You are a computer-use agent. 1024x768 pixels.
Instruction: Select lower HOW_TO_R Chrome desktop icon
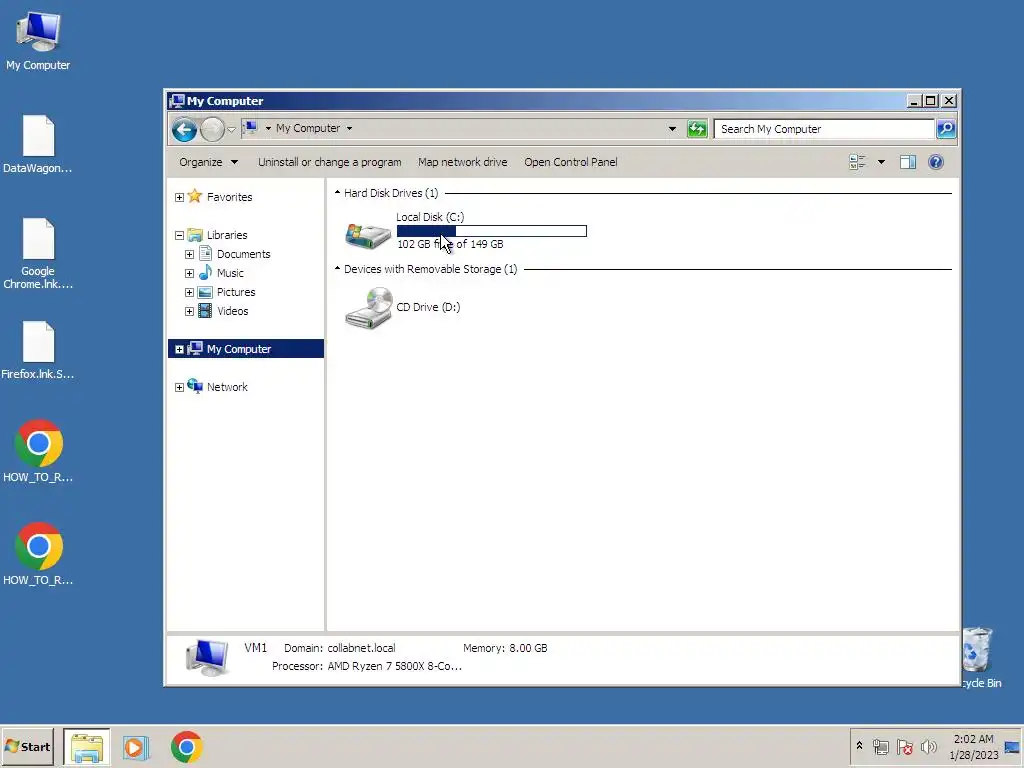click(x=38, y=554)
